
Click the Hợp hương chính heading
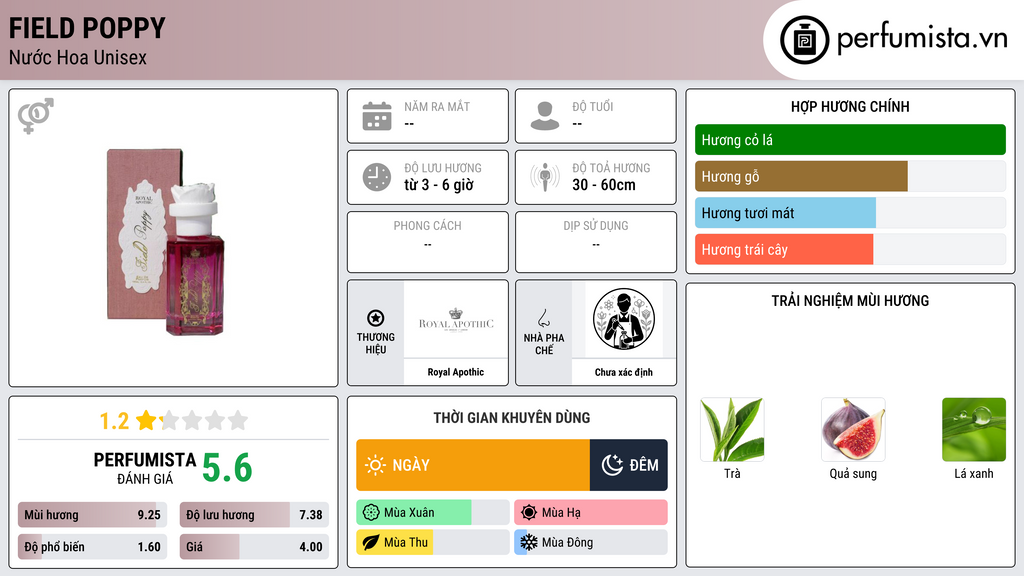click(x=850, y=106)
